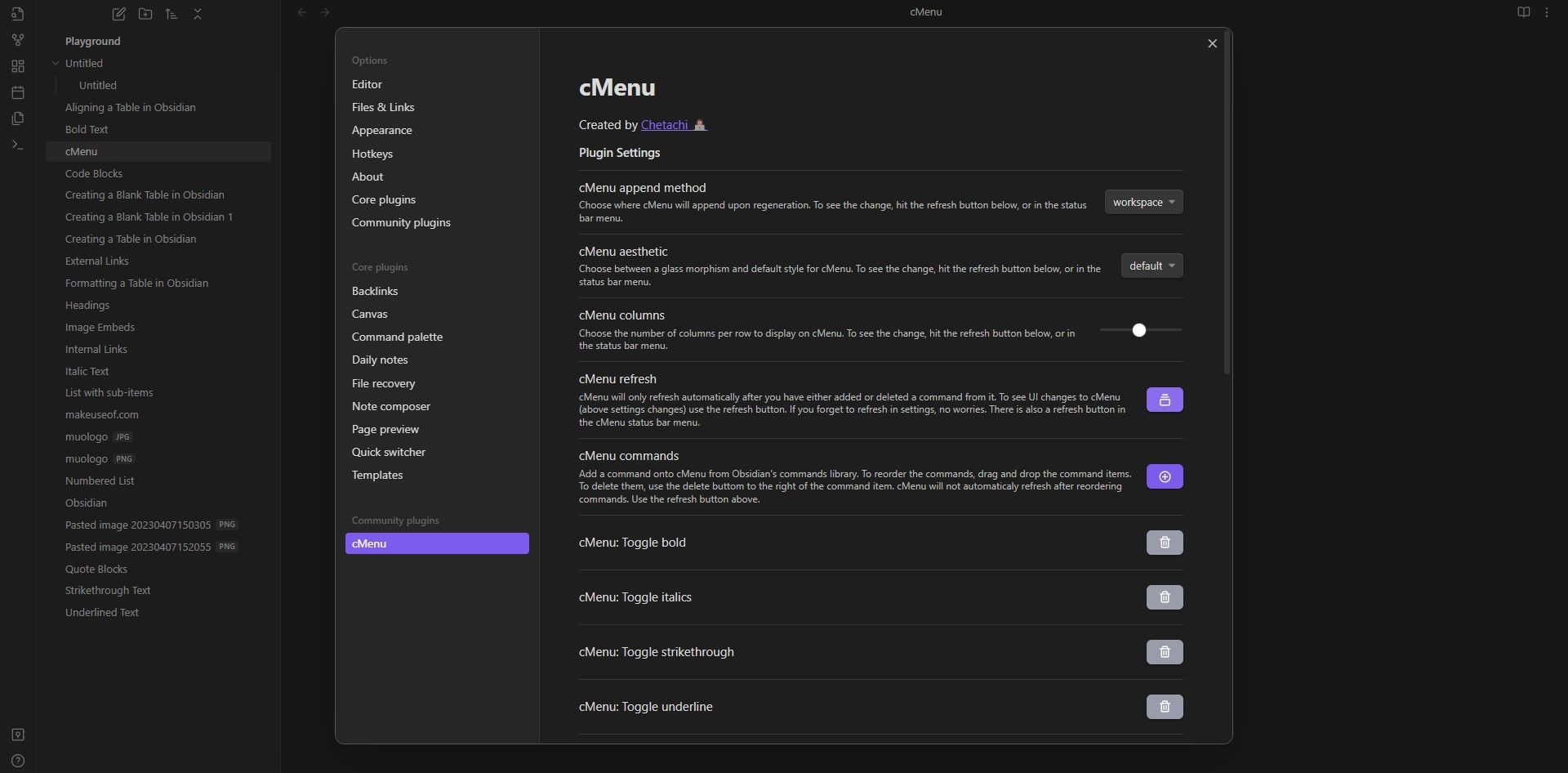Screen dimensions: 1568x773
Task: Click the insert template ribbon icon
Action: [x=18, y=118]
